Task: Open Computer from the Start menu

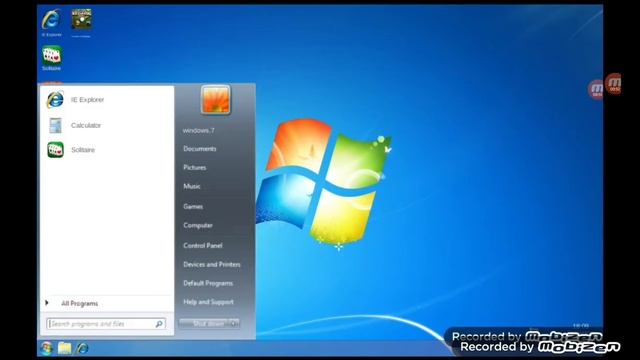Action: pos(198,225)
